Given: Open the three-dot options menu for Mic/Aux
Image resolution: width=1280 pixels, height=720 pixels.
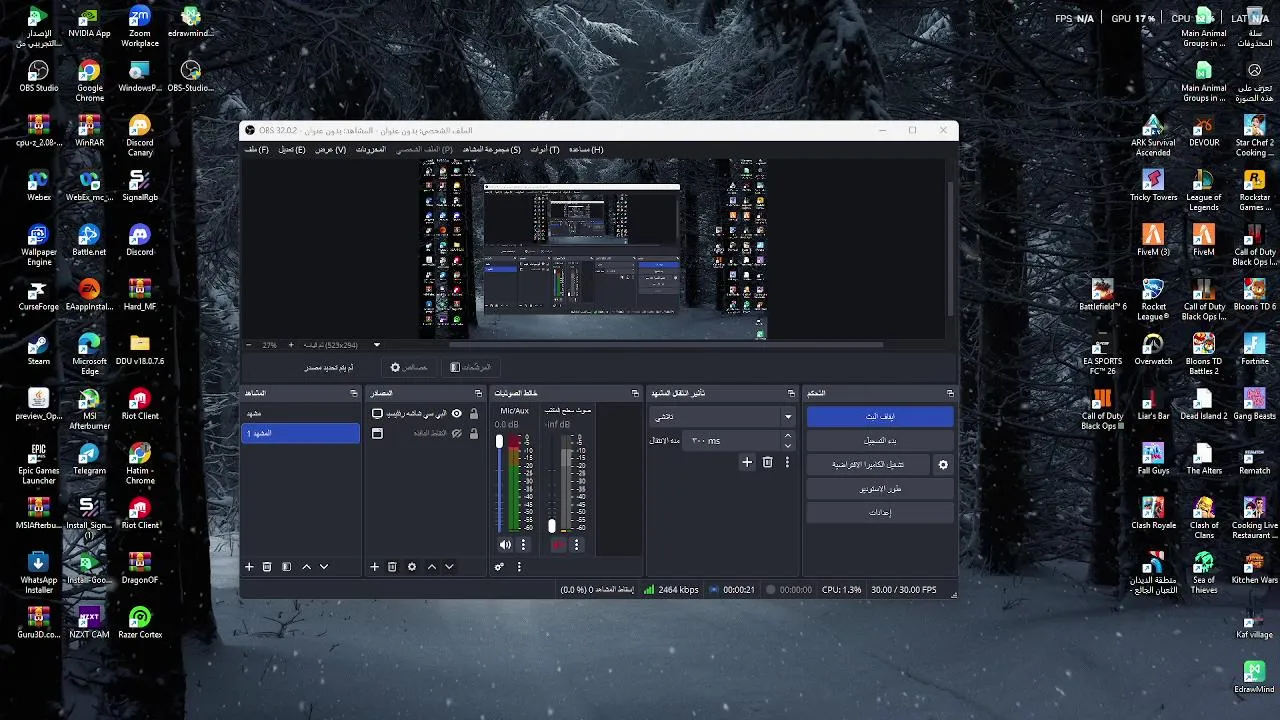Looking at the screenshot, I should point(523,545).
